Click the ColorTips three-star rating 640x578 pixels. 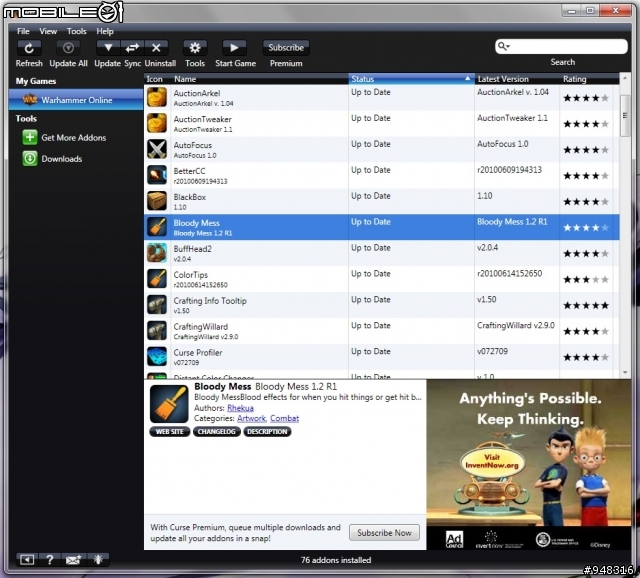(x=586, y=280)
